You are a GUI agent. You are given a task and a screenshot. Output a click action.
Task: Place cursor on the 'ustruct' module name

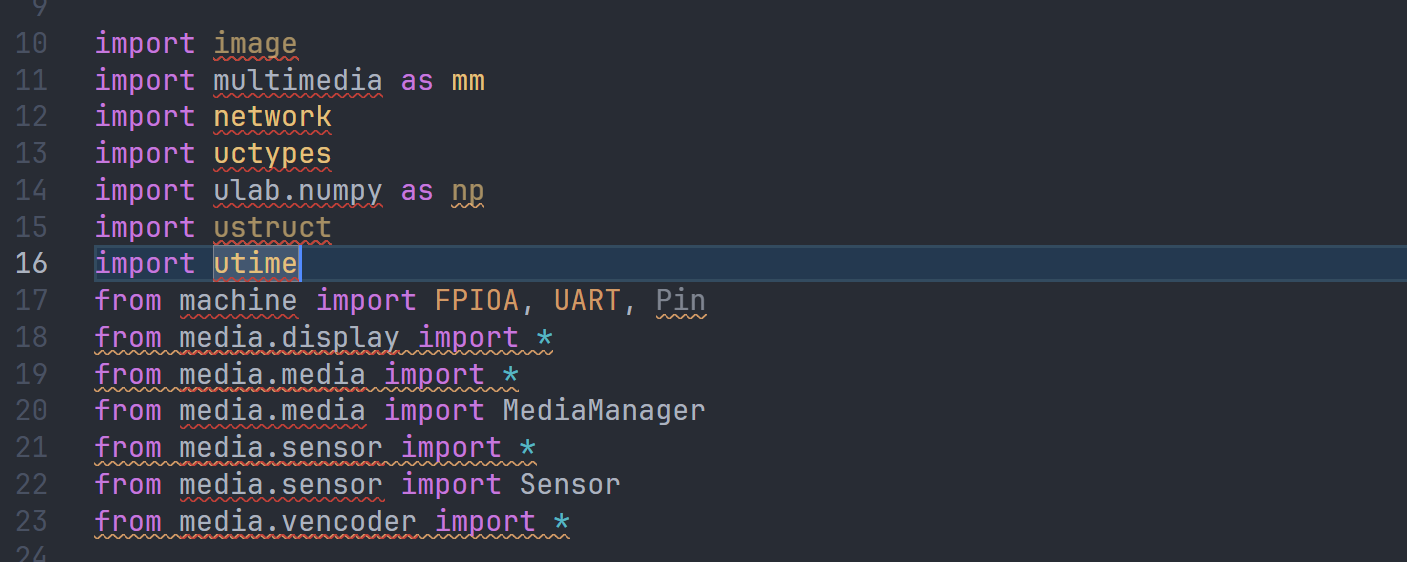pos(272,227)
